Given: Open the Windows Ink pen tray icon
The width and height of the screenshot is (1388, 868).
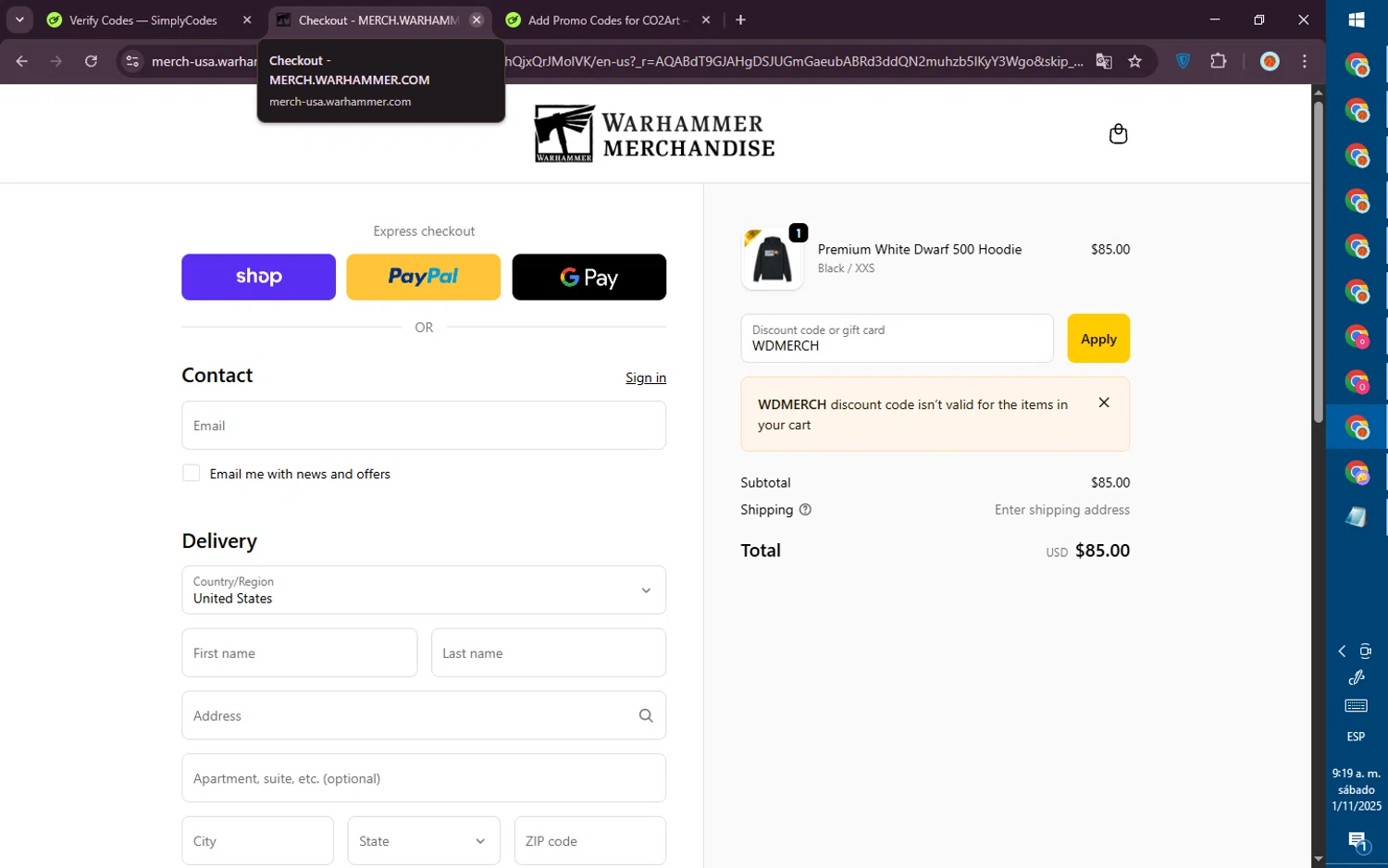Looking at the screenshot, I should coord(1357,677).
